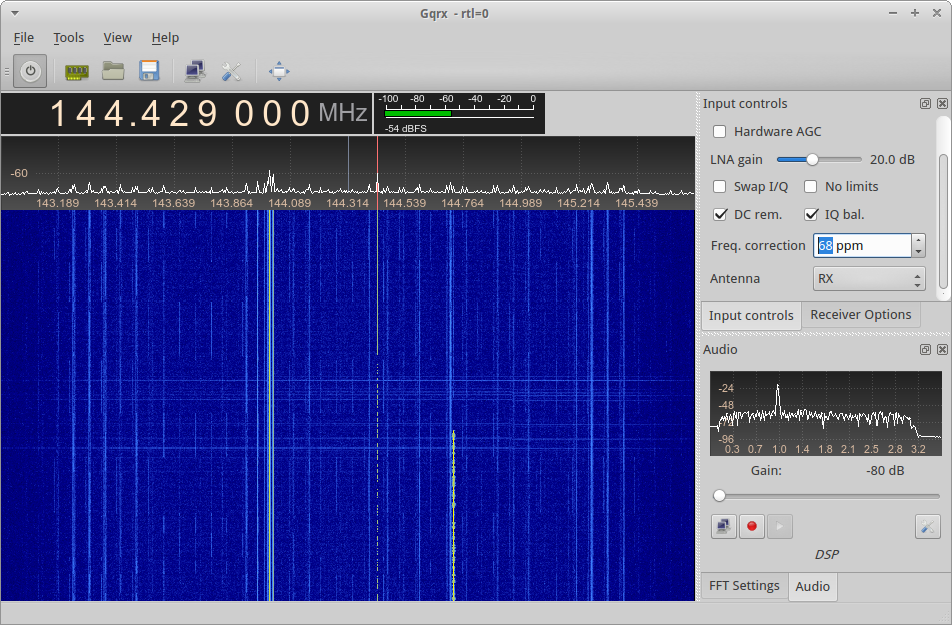The height and width of the screenshot is (625, 952).
Task: Maximize the Gqrx window
Action: pyautogui.click(x=914, y=13)
